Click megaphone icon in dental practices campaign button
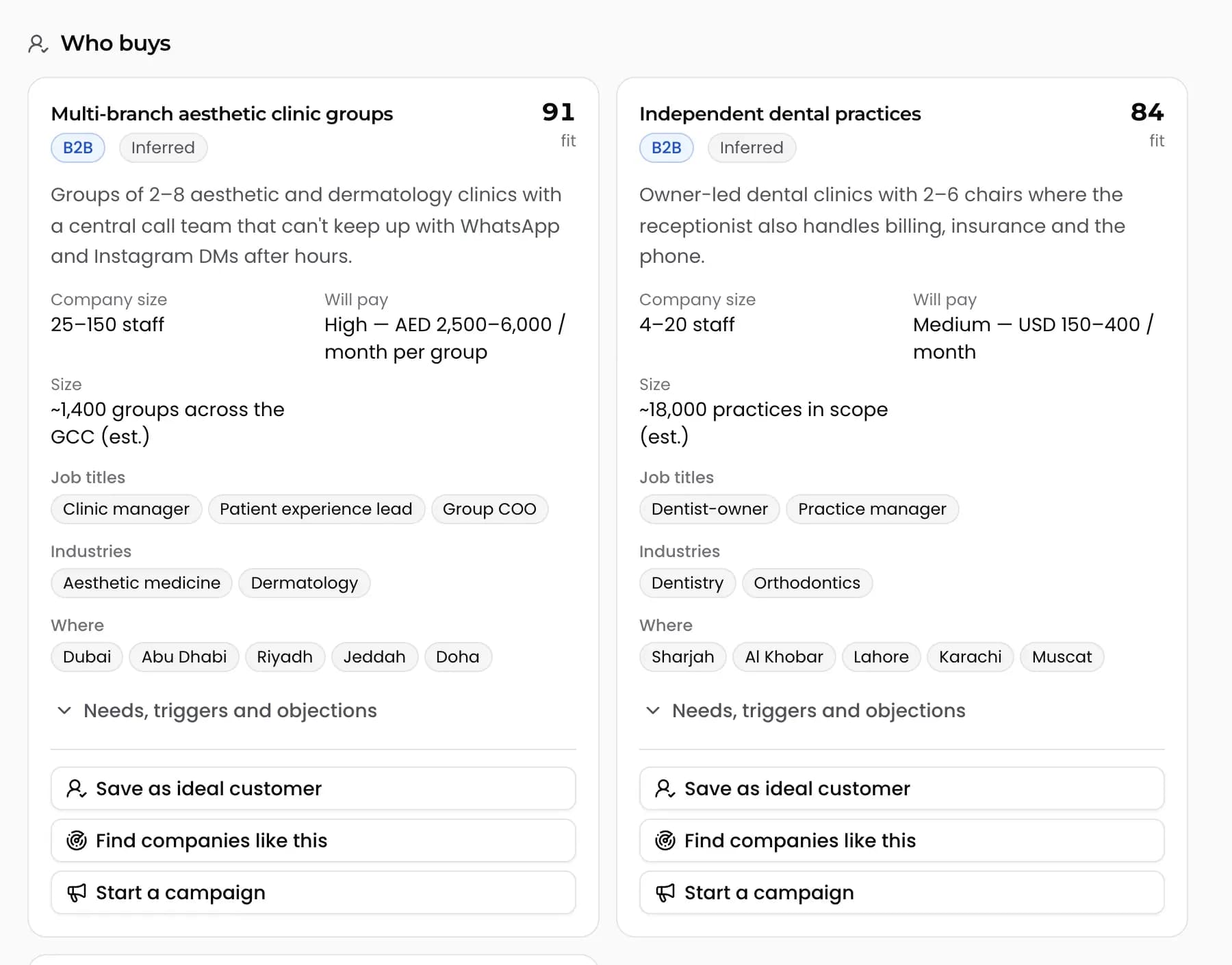The height and width of the screenshot is (965, 1232). (x=665, y=892)
